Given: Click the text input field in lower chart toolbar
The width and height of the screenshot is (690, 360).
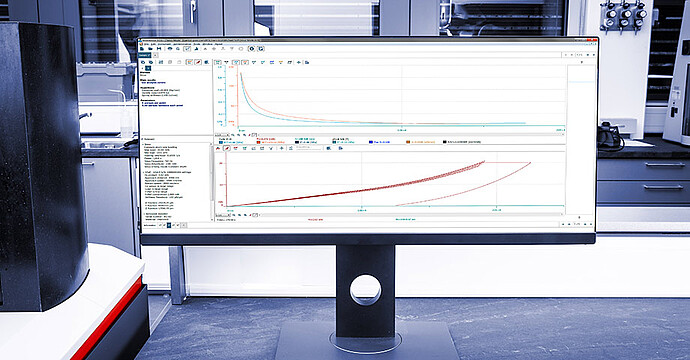Looking at the screenshot, I should click(x=308, y=148).
